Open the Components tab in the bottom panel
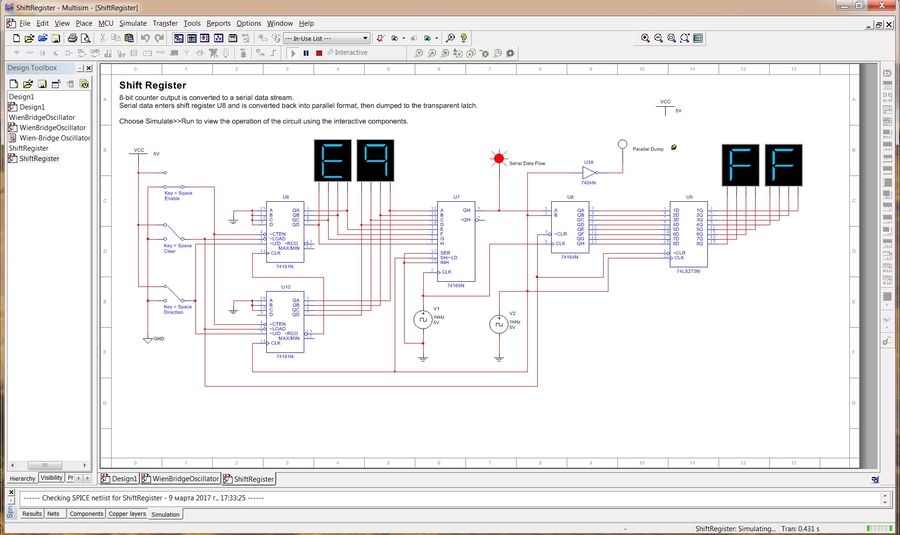The image size is (900, 535). [x=86, y=514]
